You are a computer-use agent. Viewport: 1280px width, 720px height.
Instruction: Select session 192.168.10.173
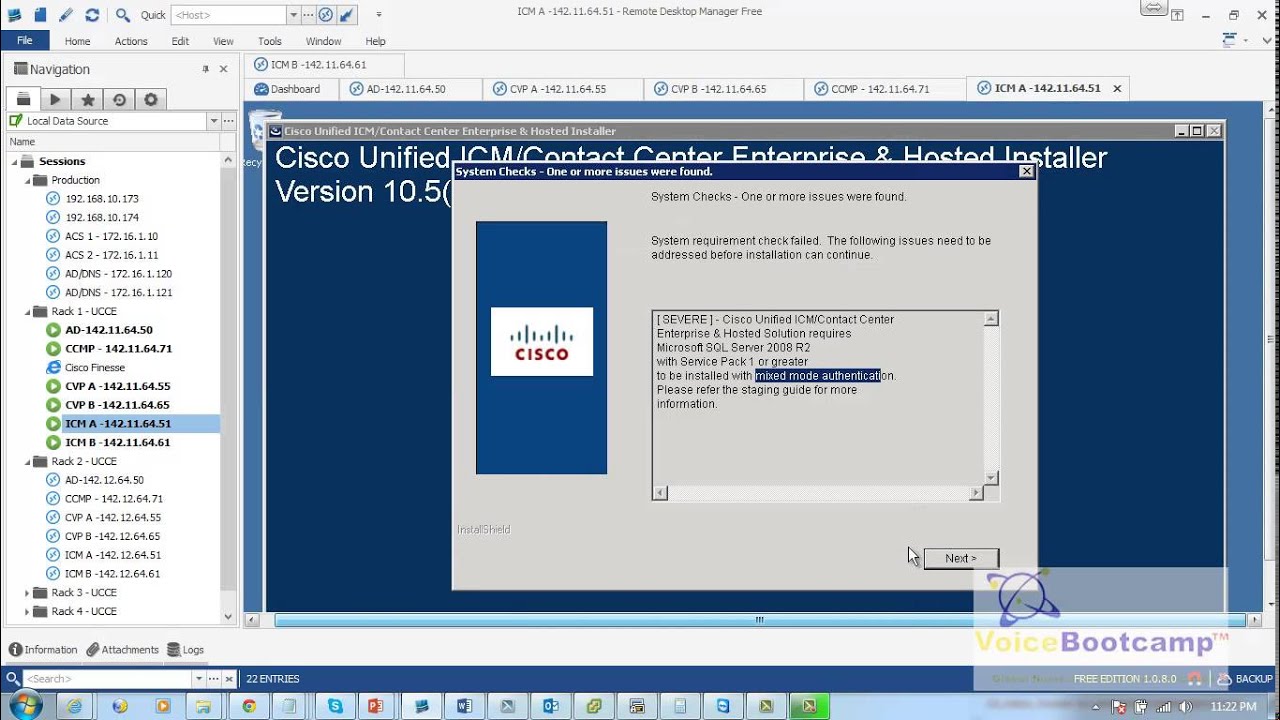(102, 199)
